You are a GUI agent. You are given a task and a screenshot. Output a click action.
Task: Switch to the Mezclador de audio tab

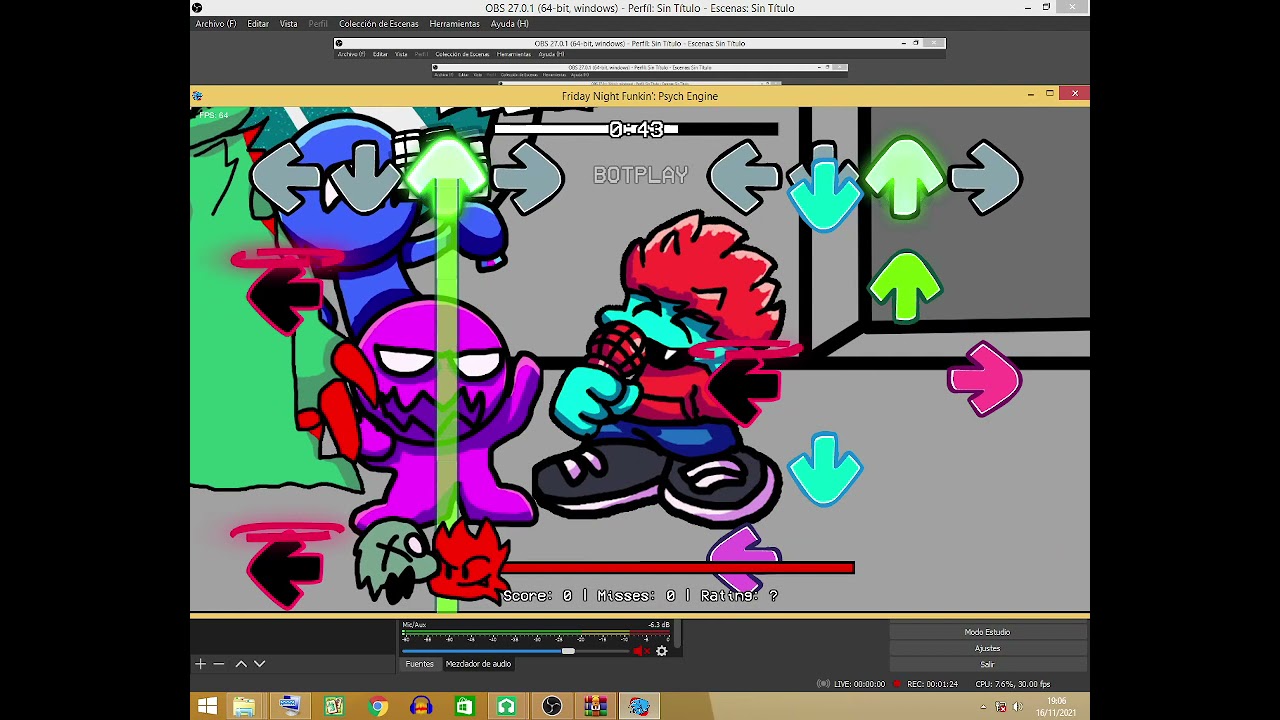[478, 664]
